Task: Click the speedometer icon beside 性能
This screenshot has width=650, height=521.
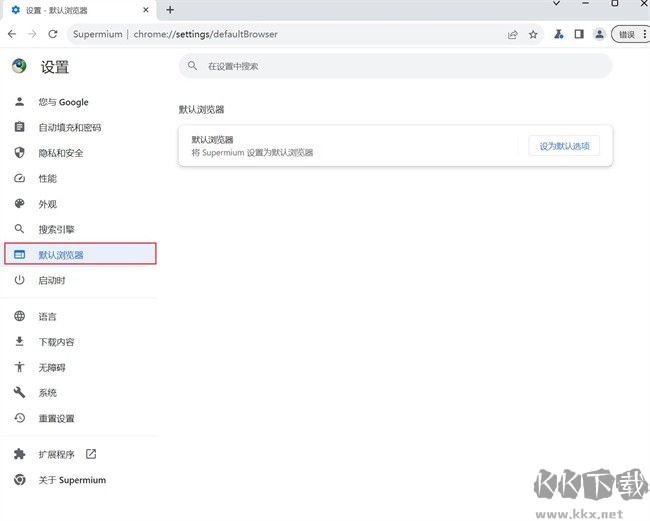Action: [19, 178]
